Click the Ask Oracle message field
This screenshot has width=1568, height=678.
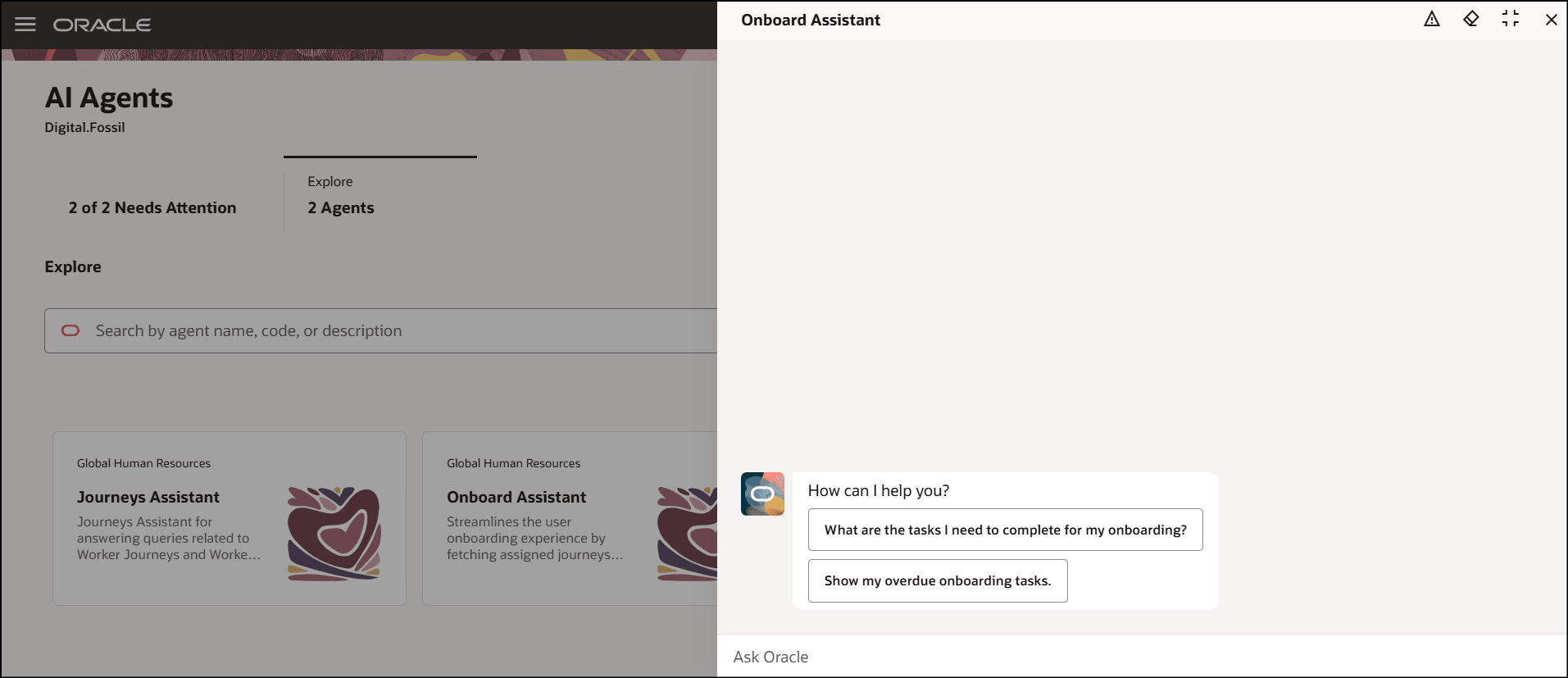coord(1142,657)
